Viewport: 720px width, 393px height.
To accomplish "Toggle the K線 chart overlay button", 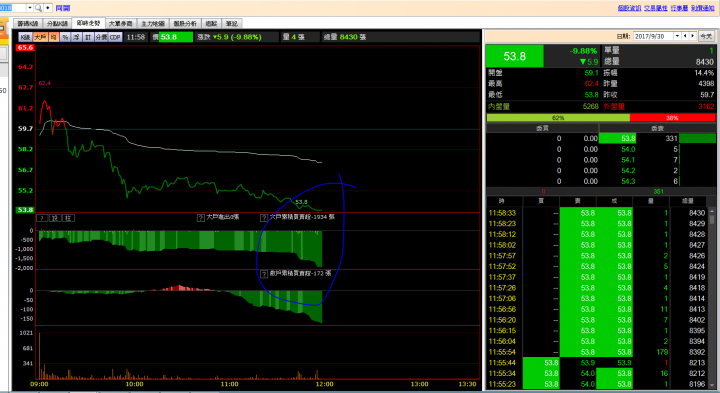I will coord(25,37).
